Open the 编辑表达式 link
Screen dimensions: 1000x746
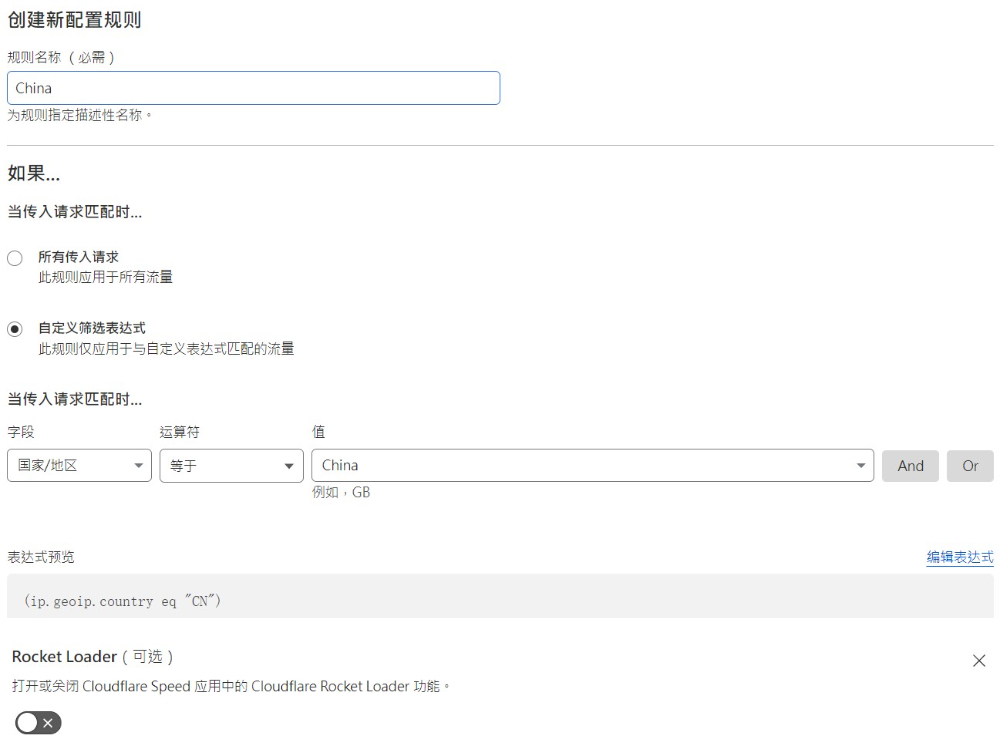(x=959, y=557)
